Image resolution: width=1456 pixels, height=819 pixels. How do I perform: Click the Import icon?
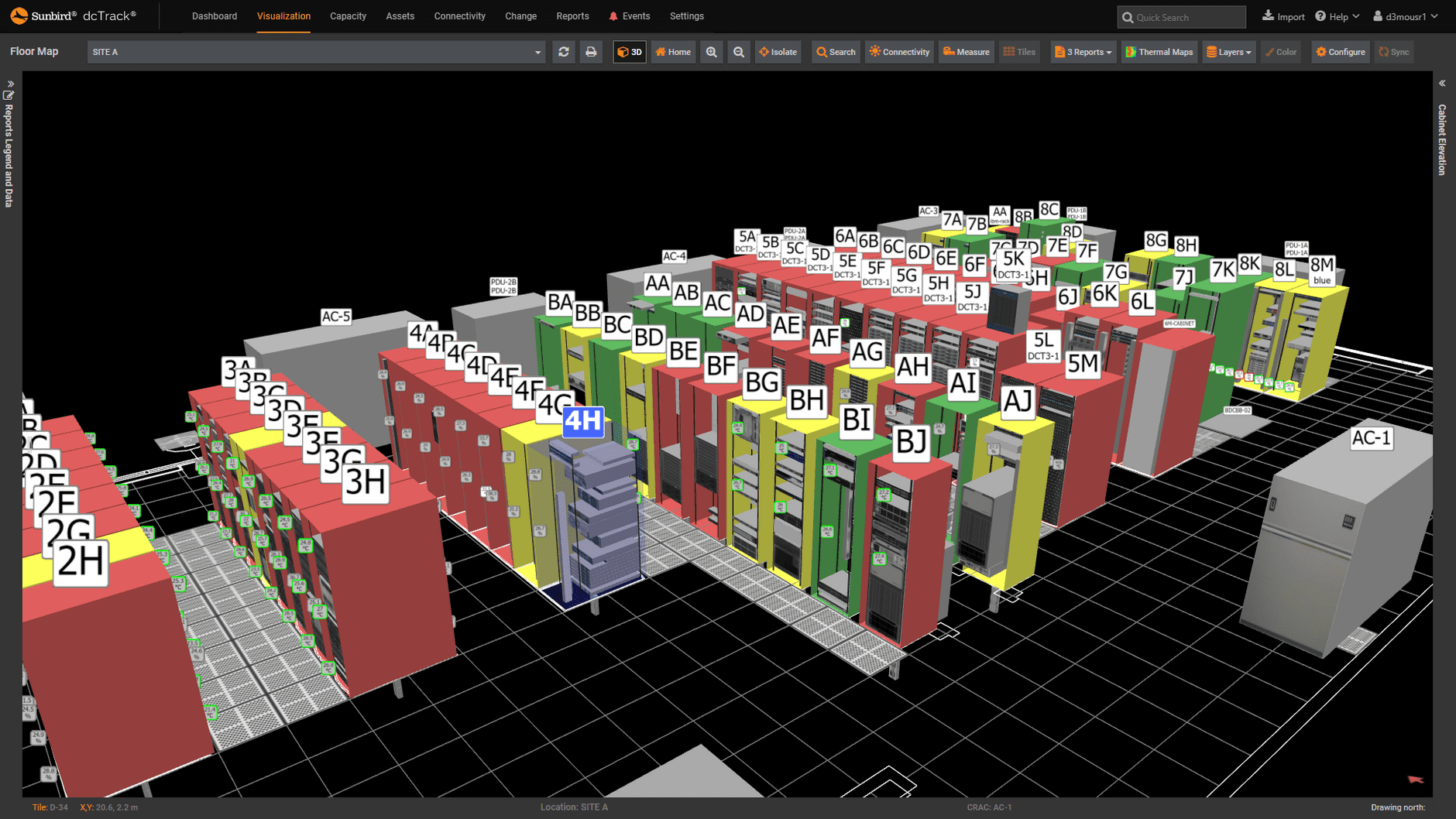[x=1283, y=15]
